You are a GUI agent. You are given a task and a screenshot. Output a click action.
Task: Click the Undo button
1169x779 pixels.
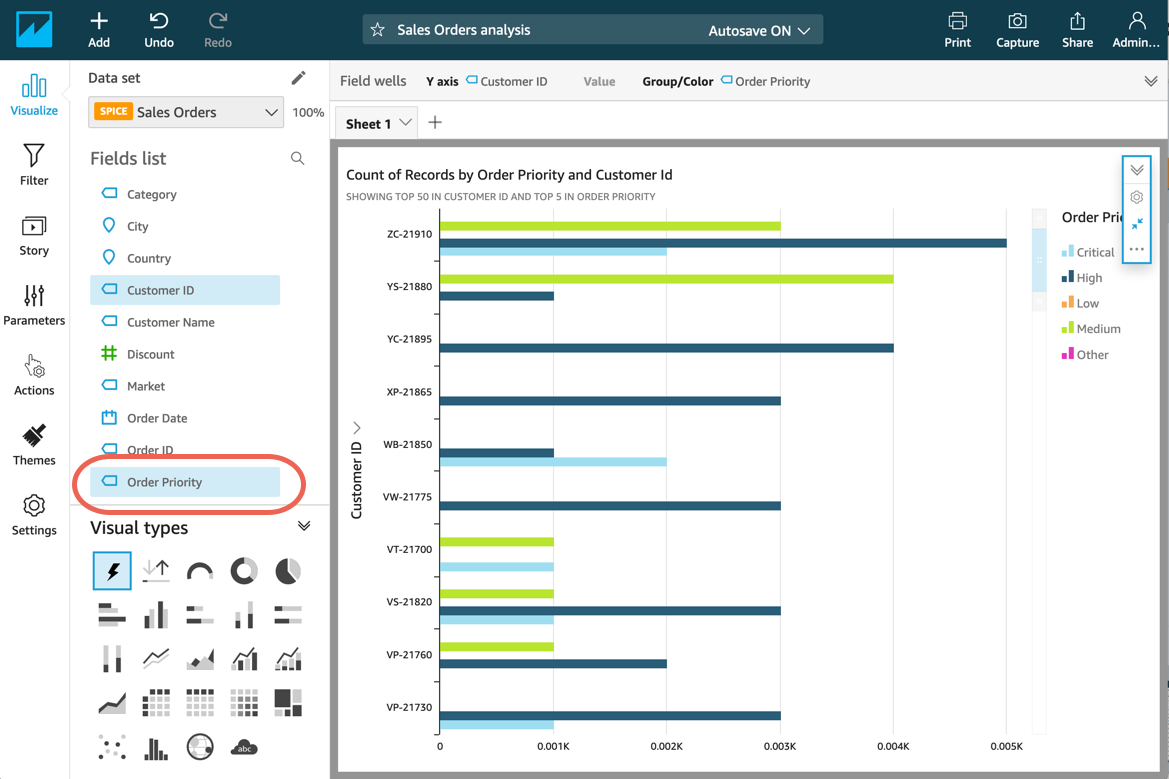pyautogui.click(x=159, y=29)
